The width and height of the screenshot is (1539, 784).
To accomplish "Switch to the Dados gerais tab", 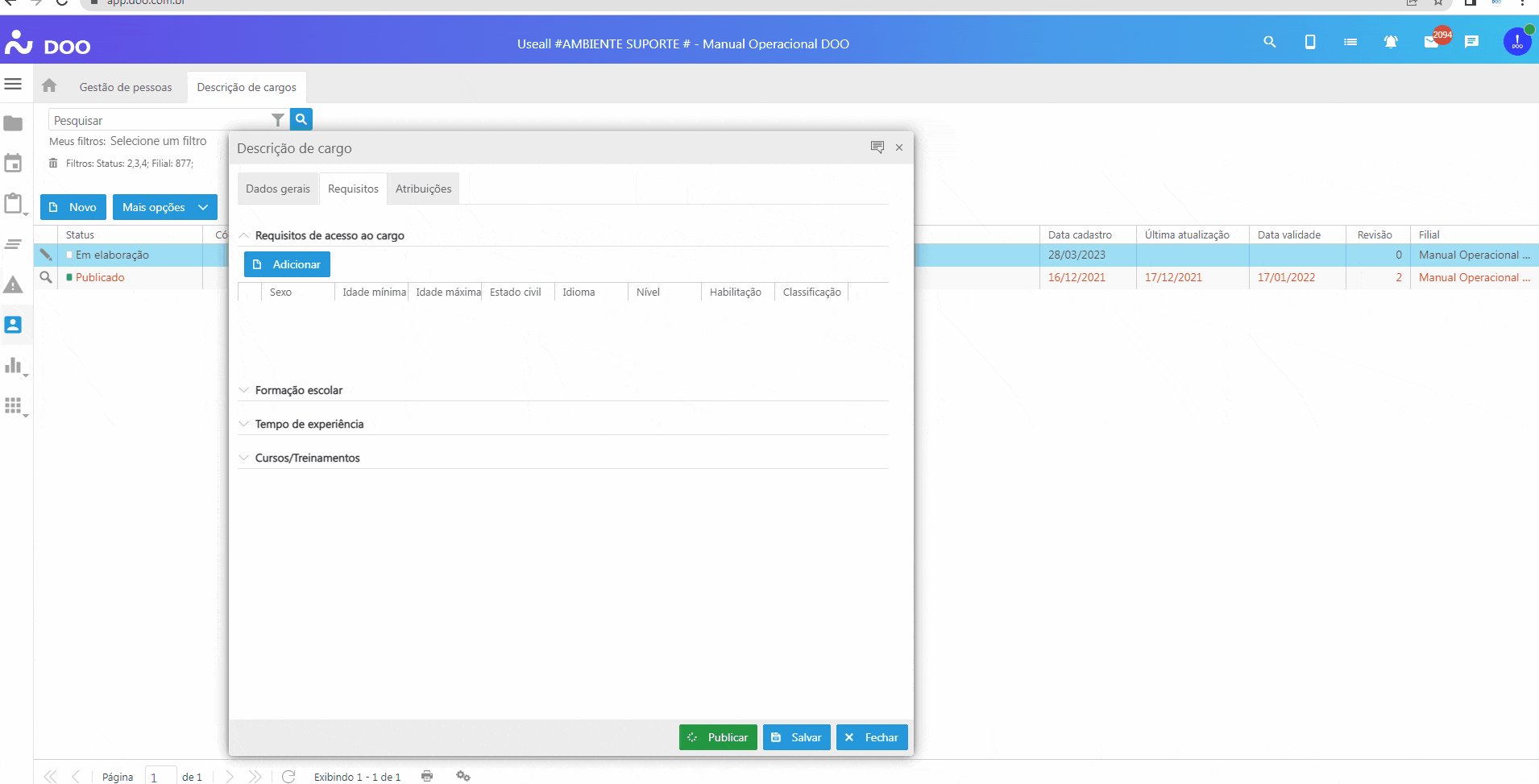I will pos(277,189).
